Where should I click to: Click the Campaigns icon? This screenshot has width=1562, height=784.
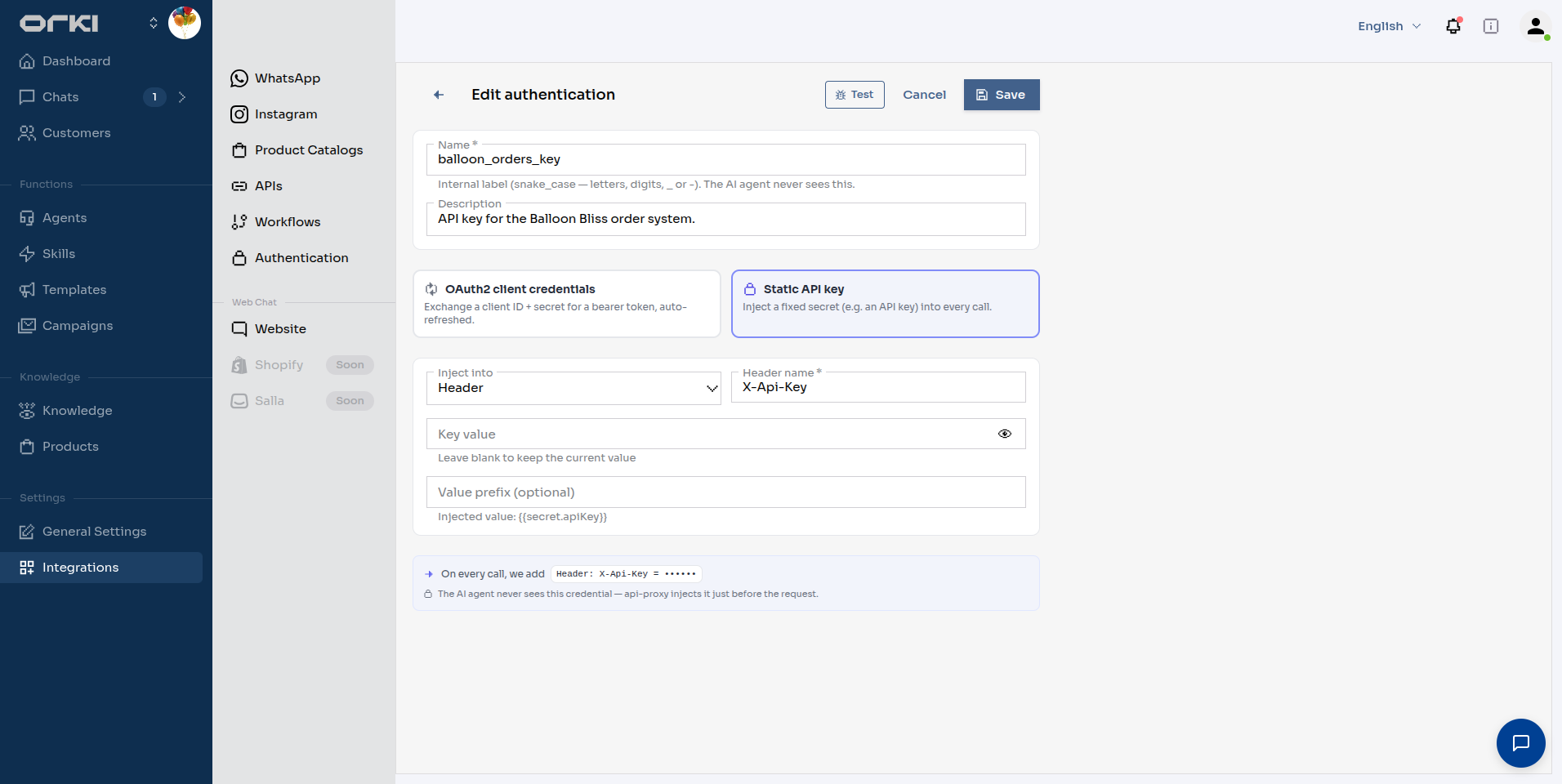tap(27, 326)
